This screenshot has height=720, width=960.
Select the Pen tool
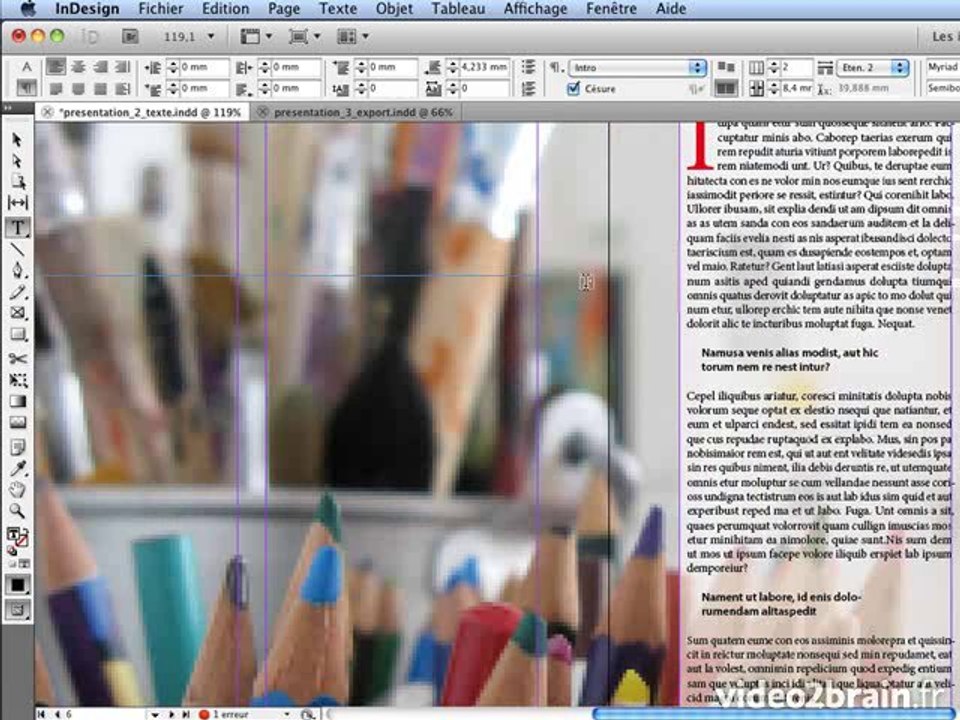[x=17, y=271]
